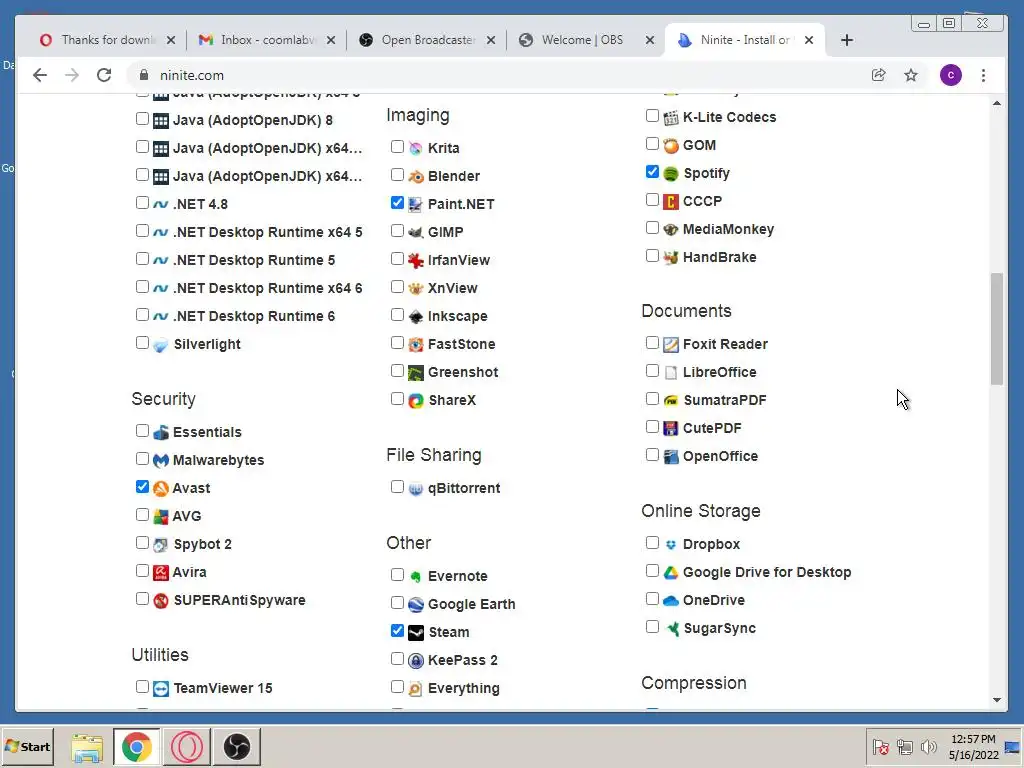The height and width of the screenshot is (768, 1024).
Task: Click the OneDrive cloud icon
Action: [x=671, y=600]
